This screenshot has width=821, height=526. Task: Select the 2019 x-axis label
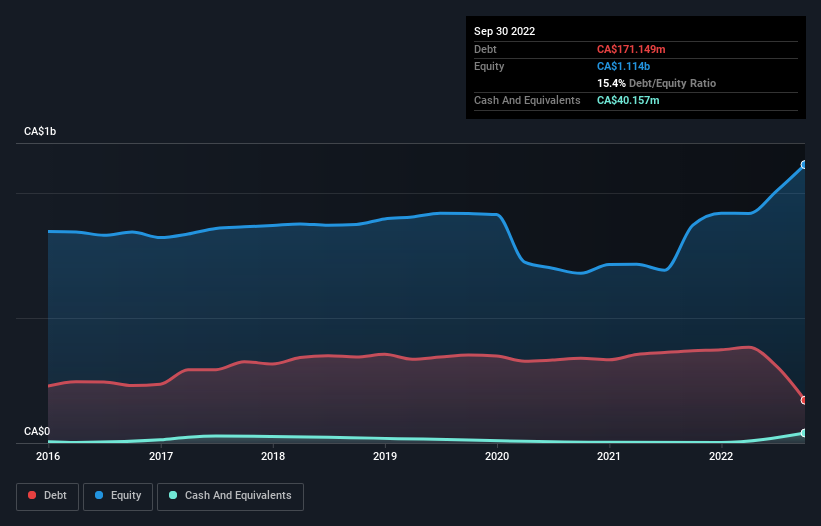[x=385, y=456]
